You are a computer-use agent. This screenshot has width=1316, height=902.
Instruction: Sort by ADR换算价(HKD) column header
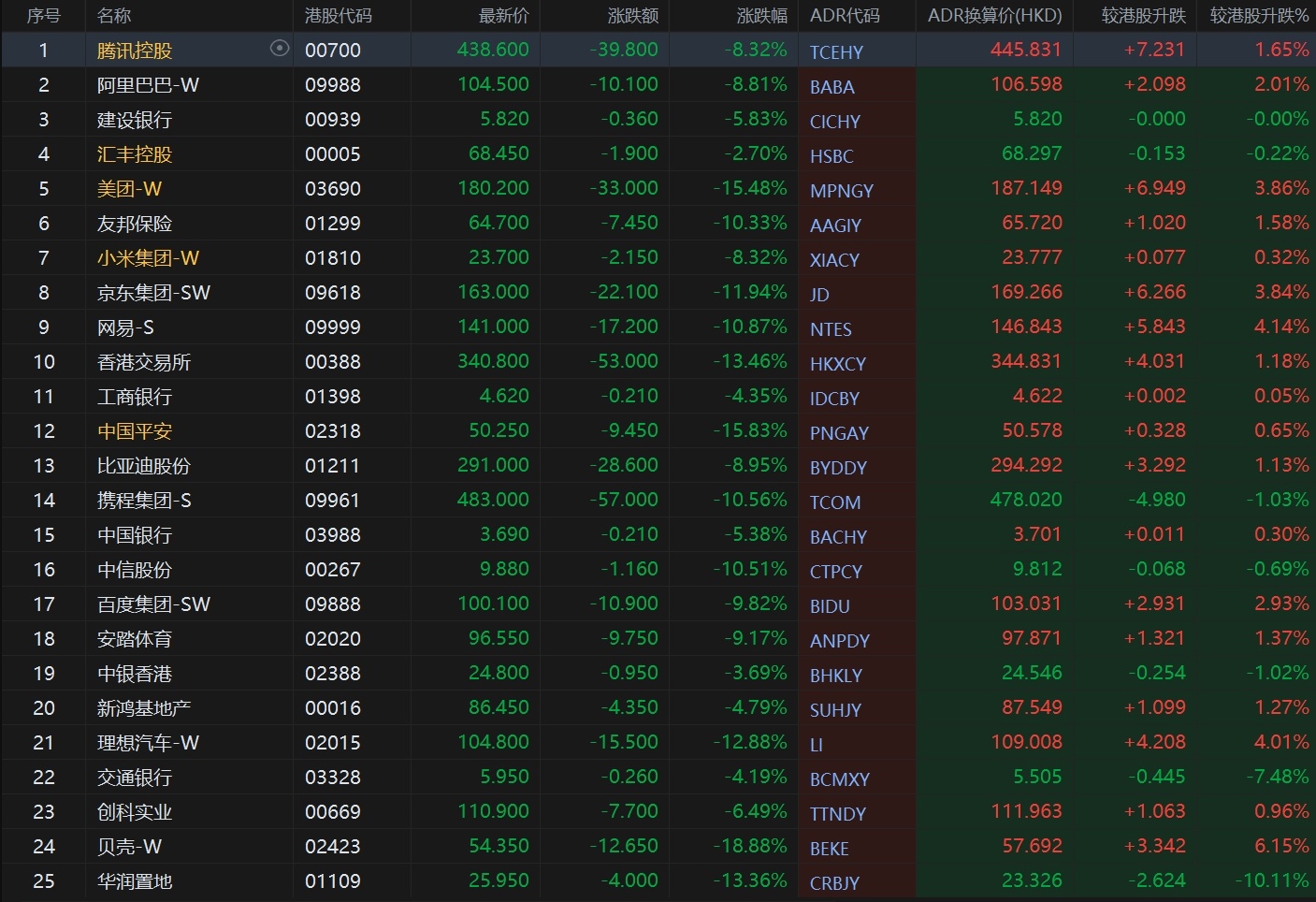click(995, 16)
